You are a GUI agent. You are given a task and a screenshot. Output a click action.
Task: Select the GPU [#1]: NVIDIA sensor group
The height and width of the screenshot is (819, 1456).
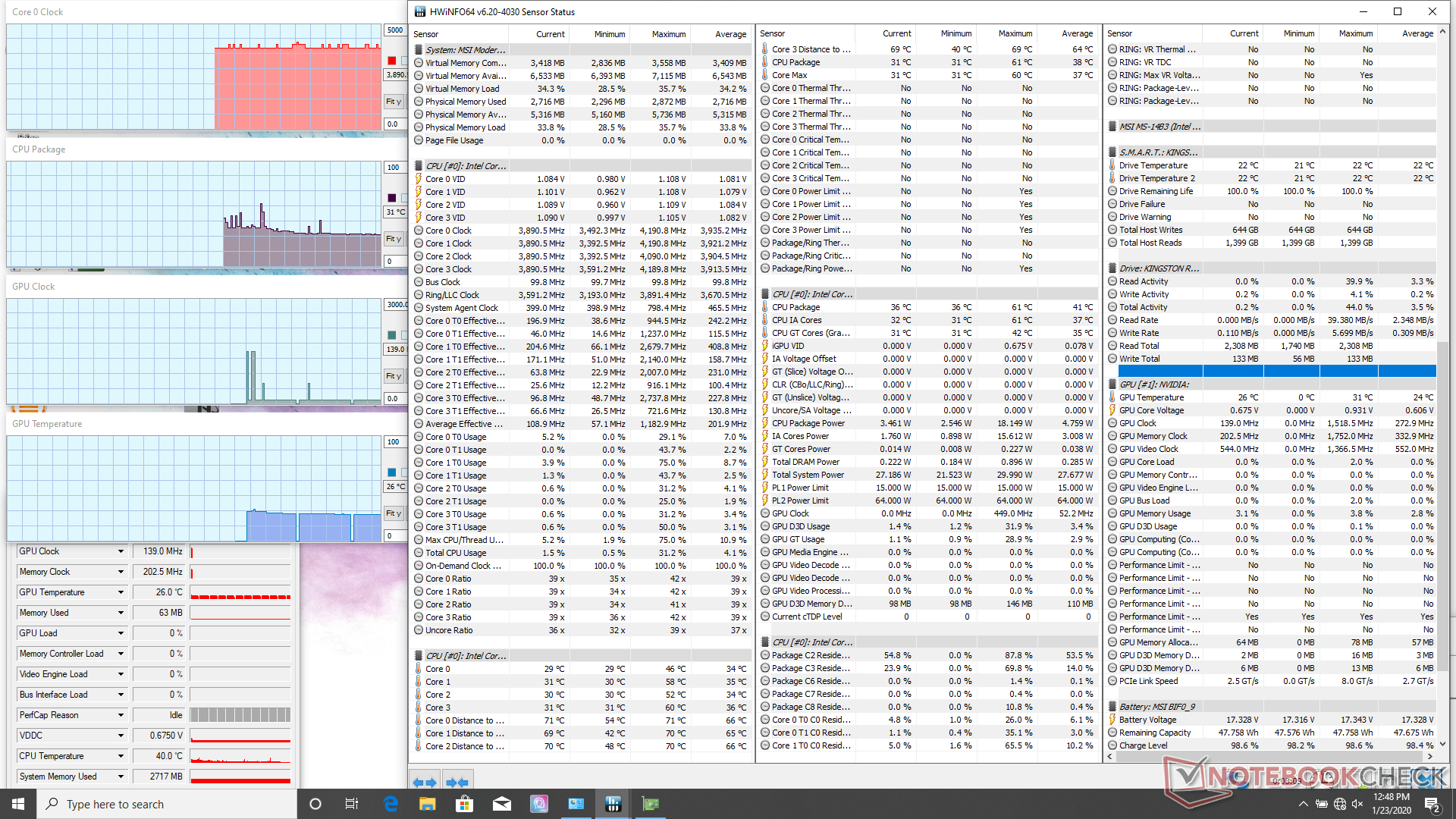(x=1154, y=384)
